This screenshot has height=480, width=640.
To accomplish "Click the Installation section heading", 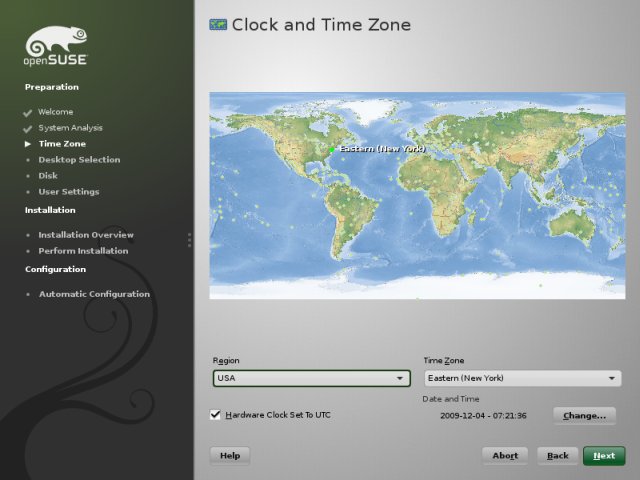I will coord(50,210).
